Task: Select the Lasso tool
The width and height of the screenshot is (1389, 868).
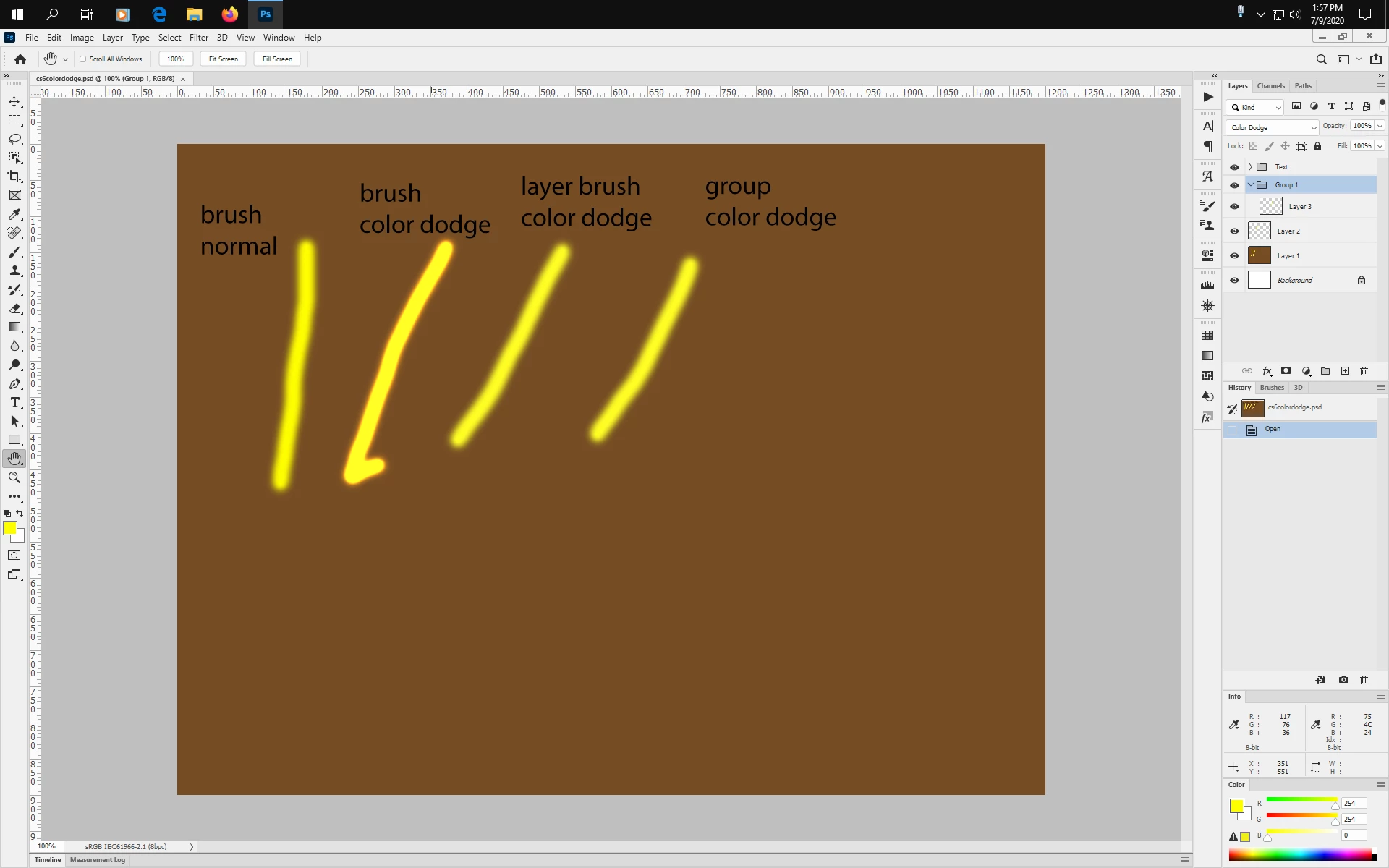Action: point(14,139)
